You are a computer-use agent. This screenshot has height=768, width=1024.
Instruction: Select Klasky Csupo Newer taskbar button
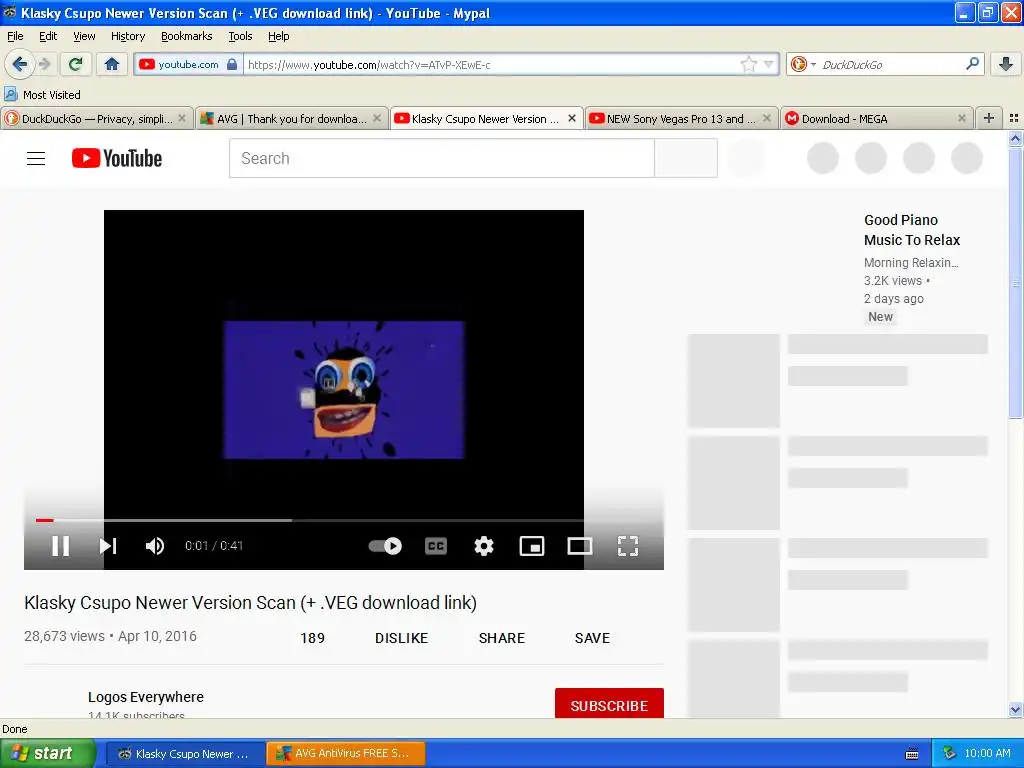185,754
